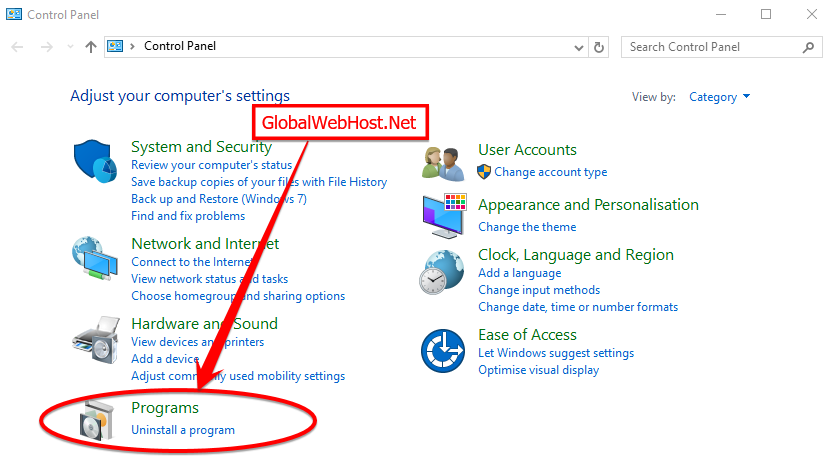Open the Clock, Language and Region globe icon
The image size is (831, 472).
441,272
